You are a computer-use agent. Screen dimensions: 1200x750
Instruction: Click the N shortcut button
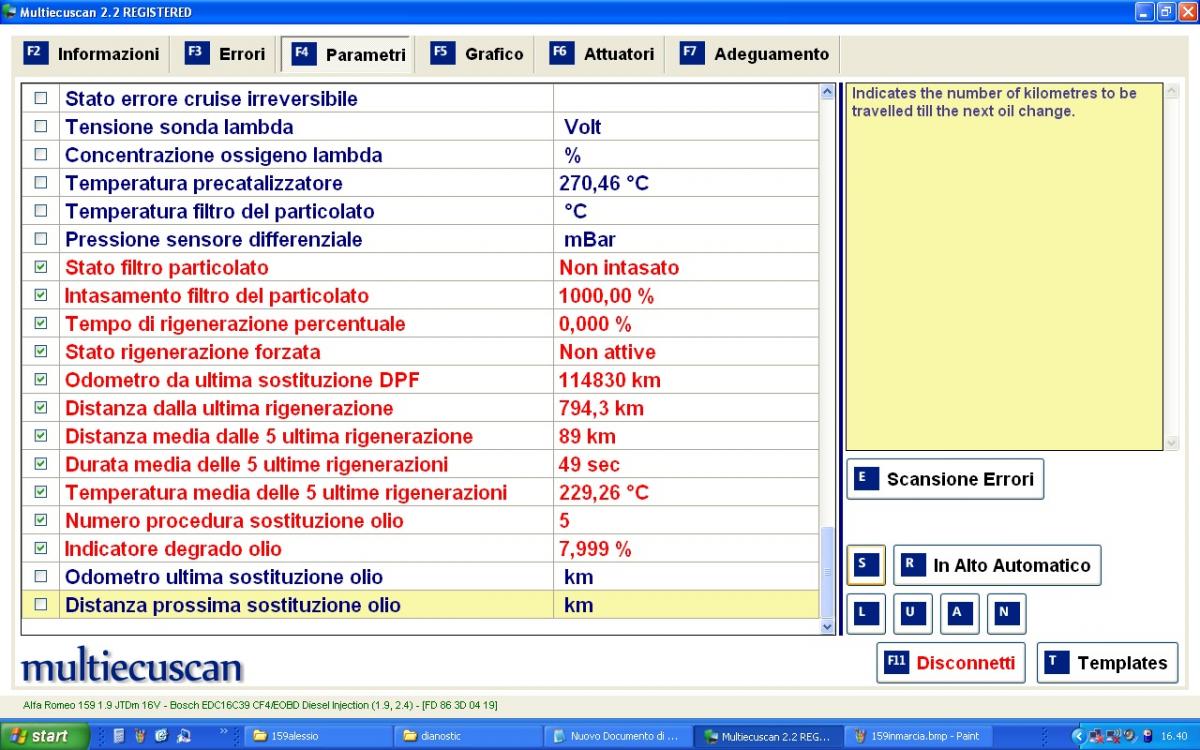(x=1006, y=614)
